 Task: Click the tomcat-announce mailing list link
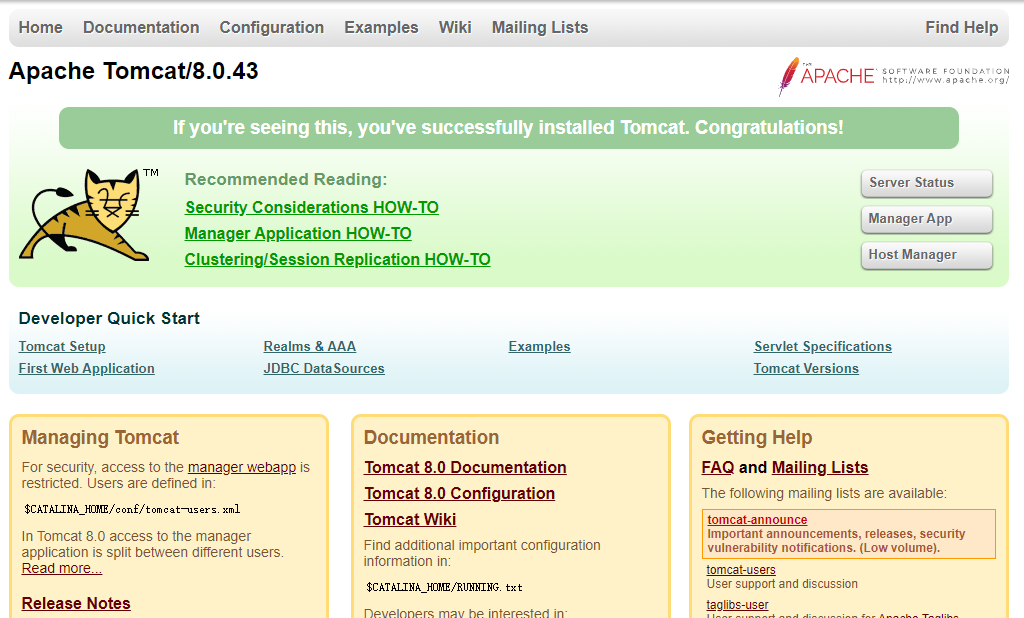point(757,520)
